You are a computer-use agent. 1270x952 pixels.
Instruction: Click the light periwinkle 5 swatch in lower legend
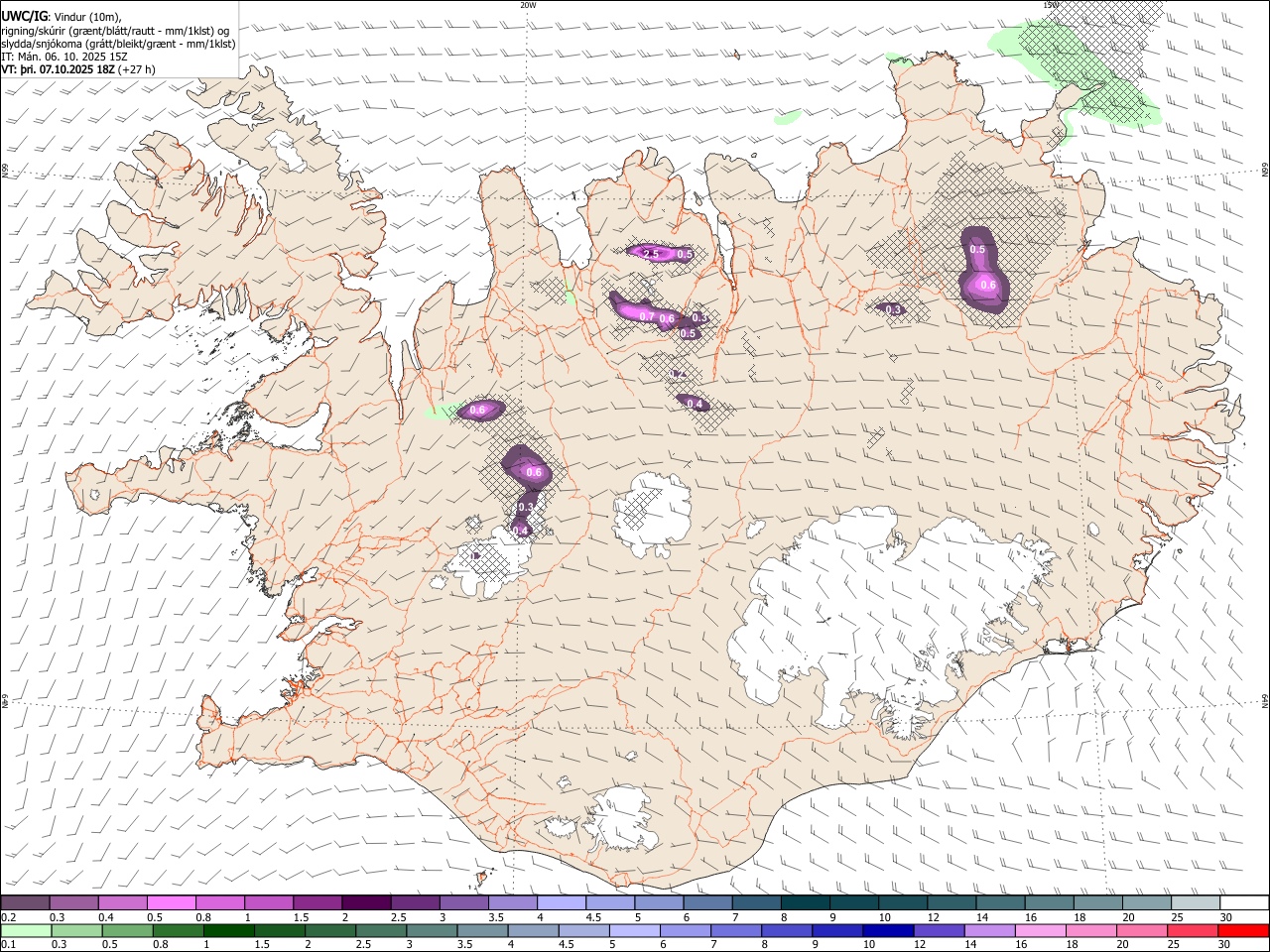(x=634, y=930)
